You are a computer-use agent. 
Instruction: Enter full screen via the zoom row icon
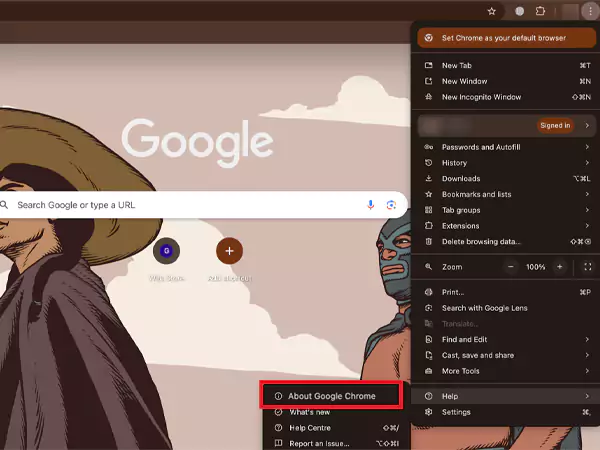click(588, 267)
